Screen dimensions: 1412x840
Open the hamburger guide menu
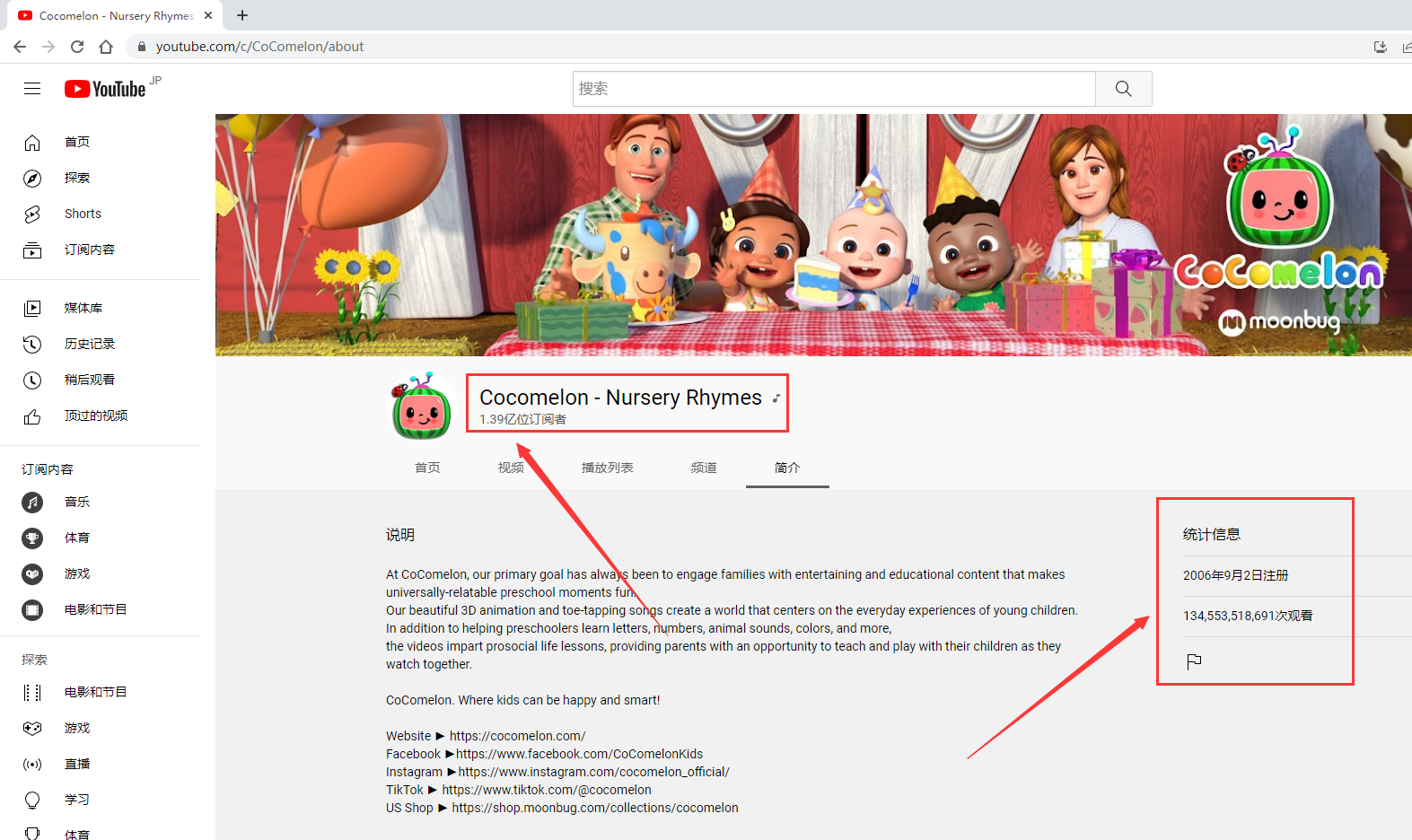point(32,88)
